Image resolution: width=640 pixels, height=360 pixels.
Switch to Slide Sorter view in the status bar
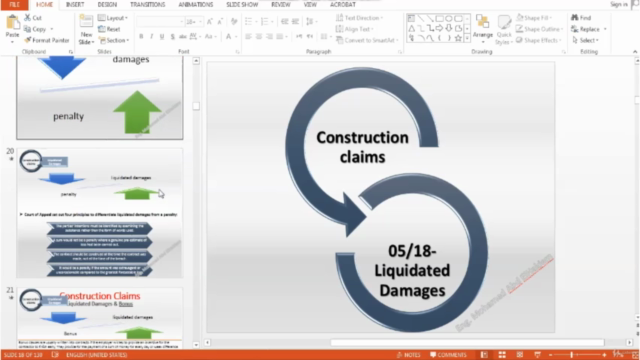click(502, 355)
